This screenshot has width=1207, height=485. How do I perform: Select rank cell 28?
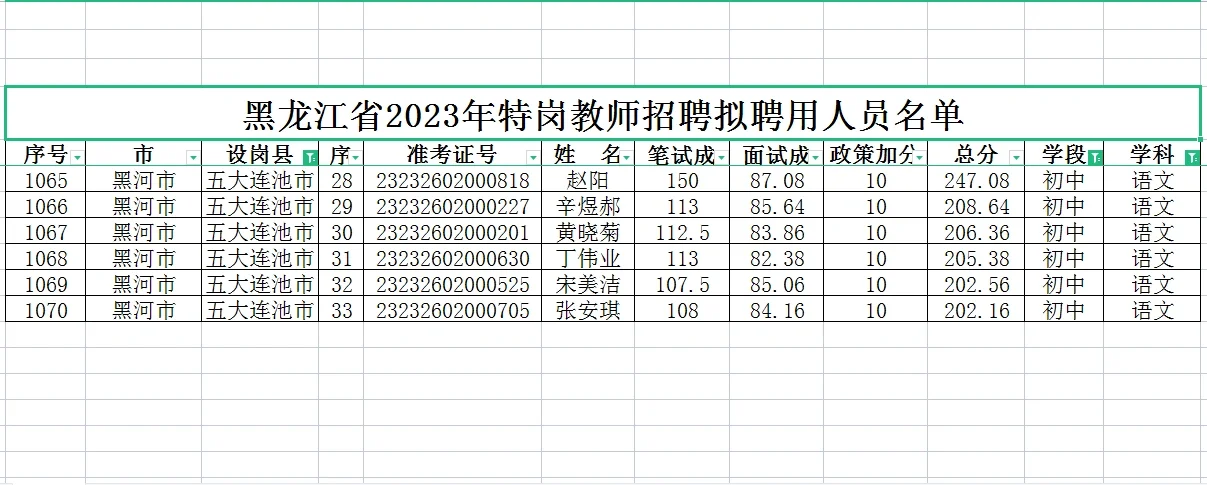(341, 181)
